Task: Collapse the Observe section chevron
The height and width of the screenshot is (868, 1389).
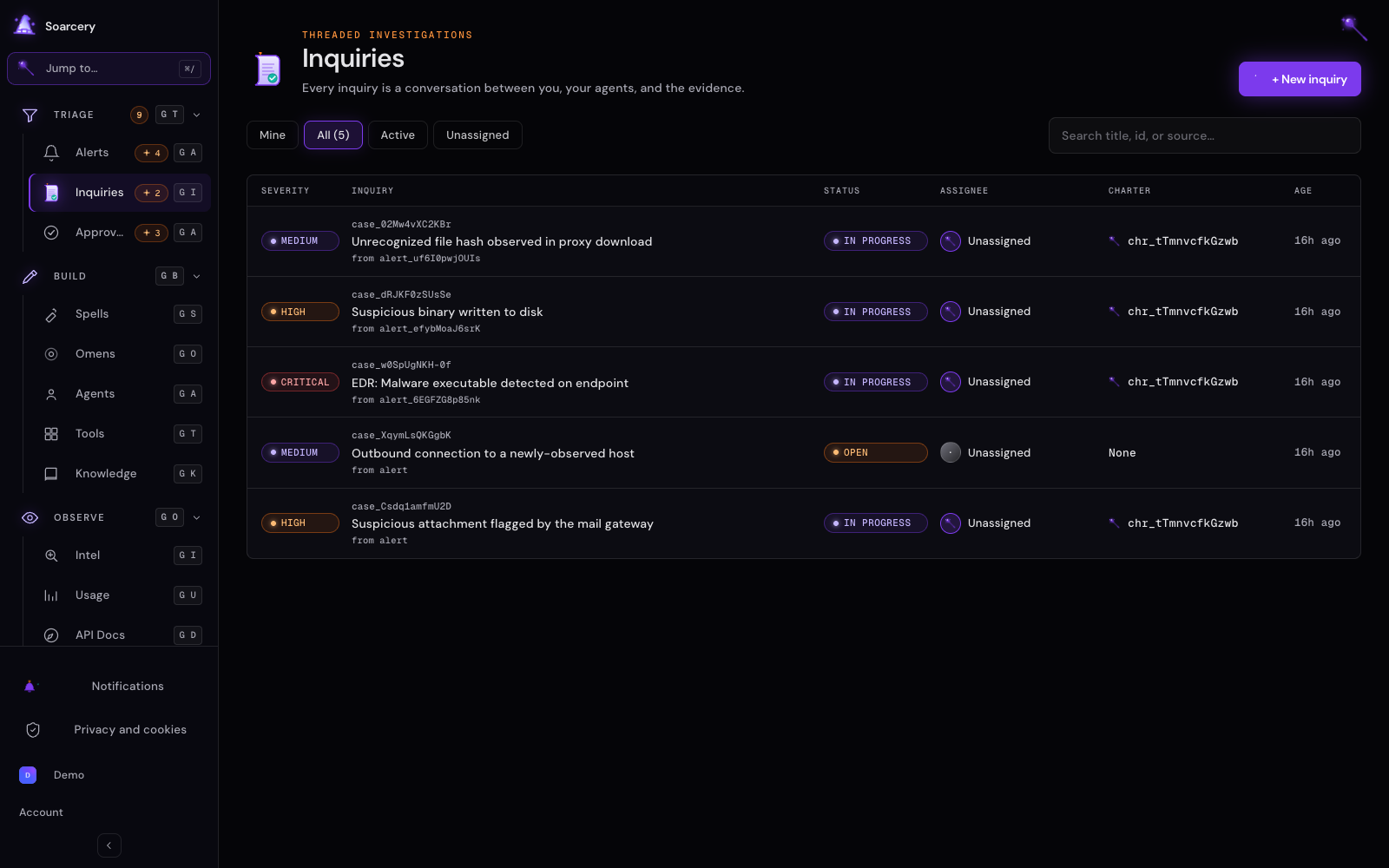Action: 197,517
